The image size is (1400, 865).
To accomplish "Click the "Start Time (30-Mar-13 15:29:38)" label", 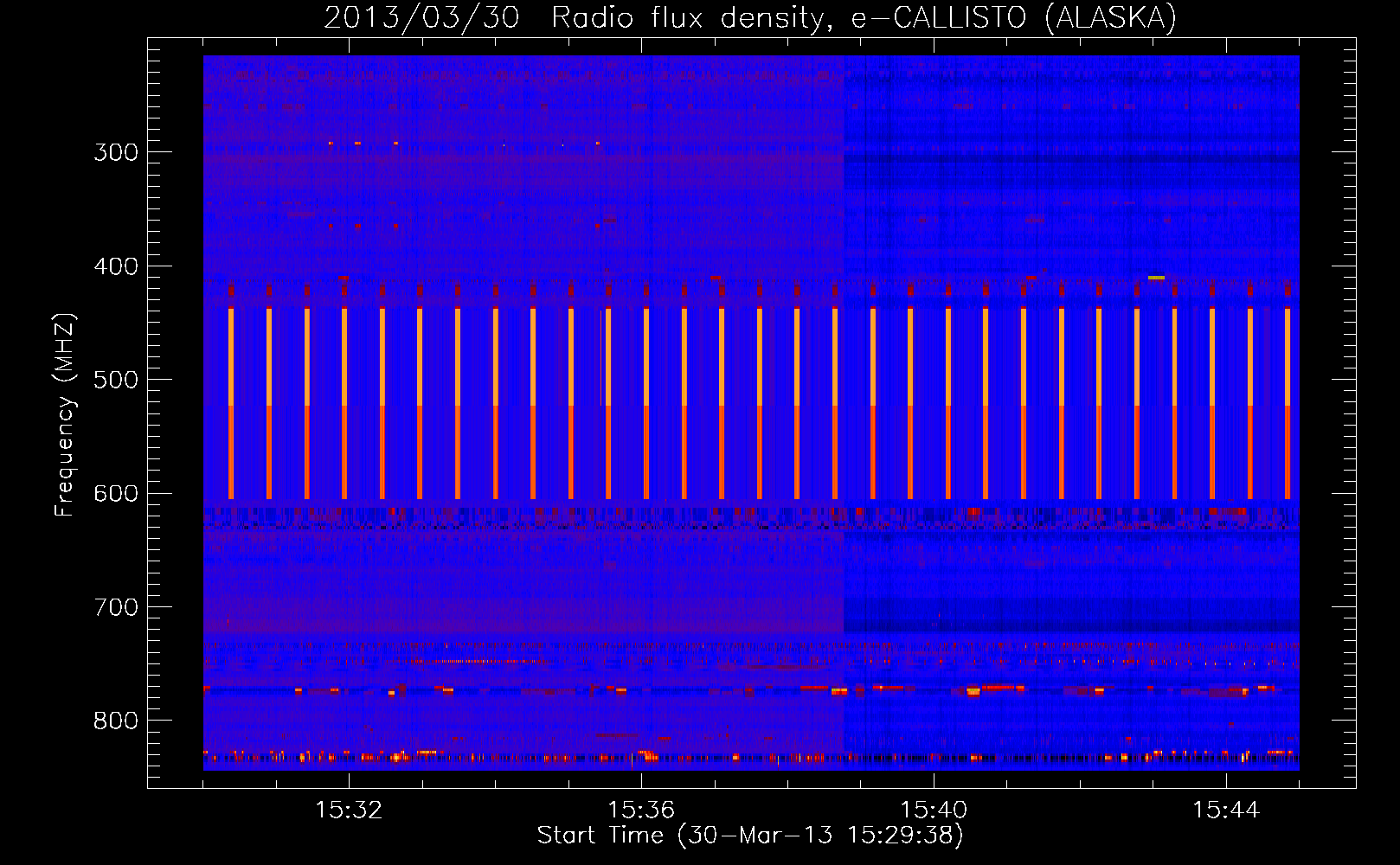I will (x=750, y=836).
